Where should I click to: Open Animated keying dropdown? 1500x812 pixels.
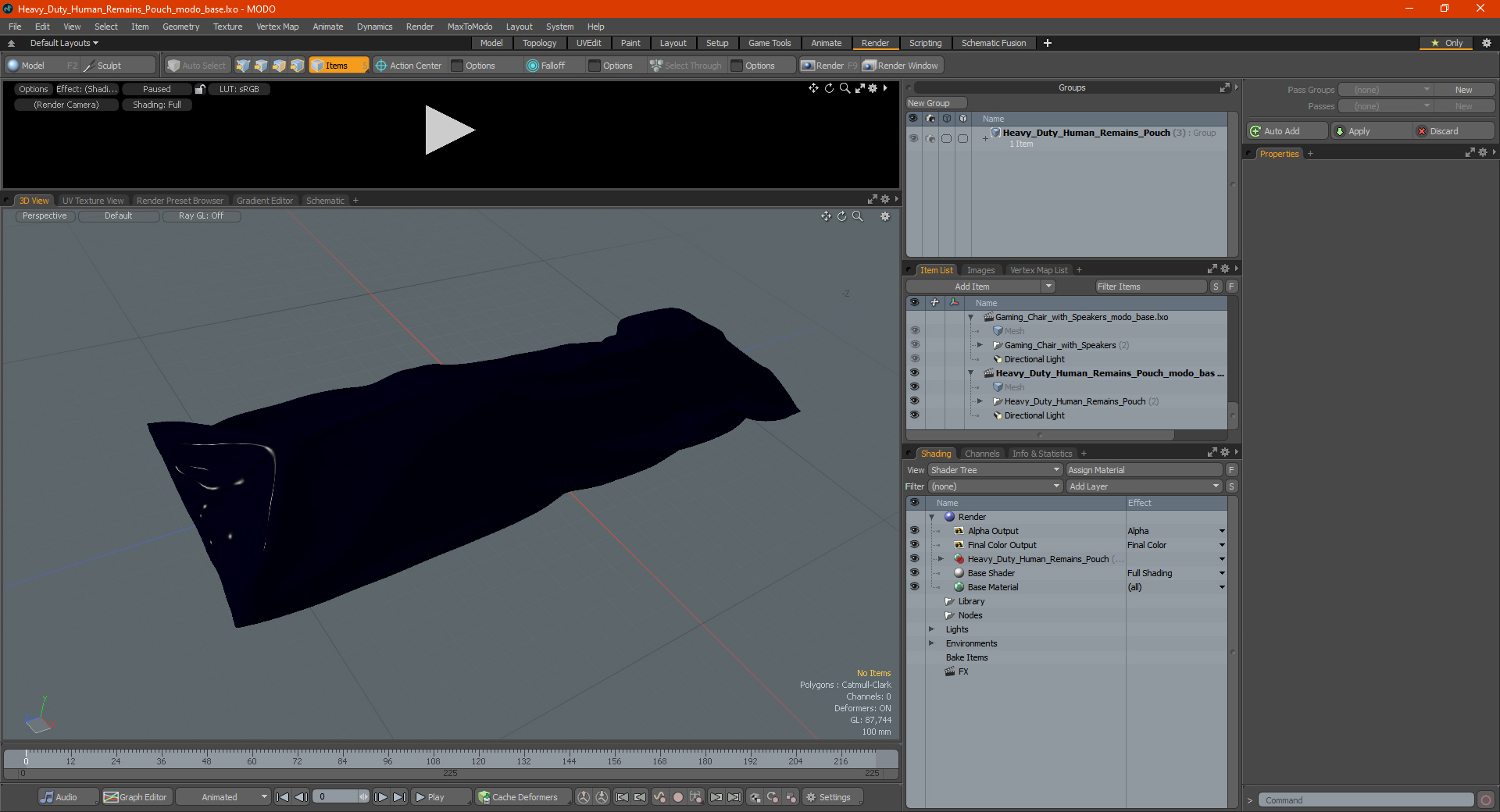223,797
